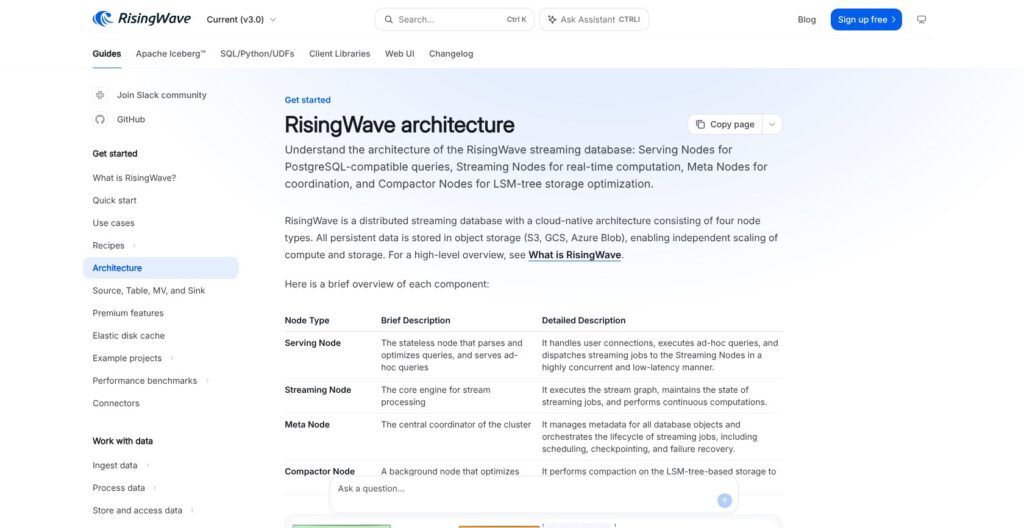Open the Changelog tab
The image size is (1024, 528).
(x=451, y=54)
